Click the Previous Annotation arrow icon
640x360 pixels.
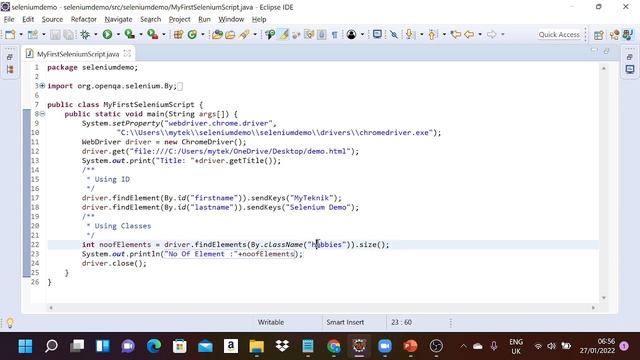(432, 35)
